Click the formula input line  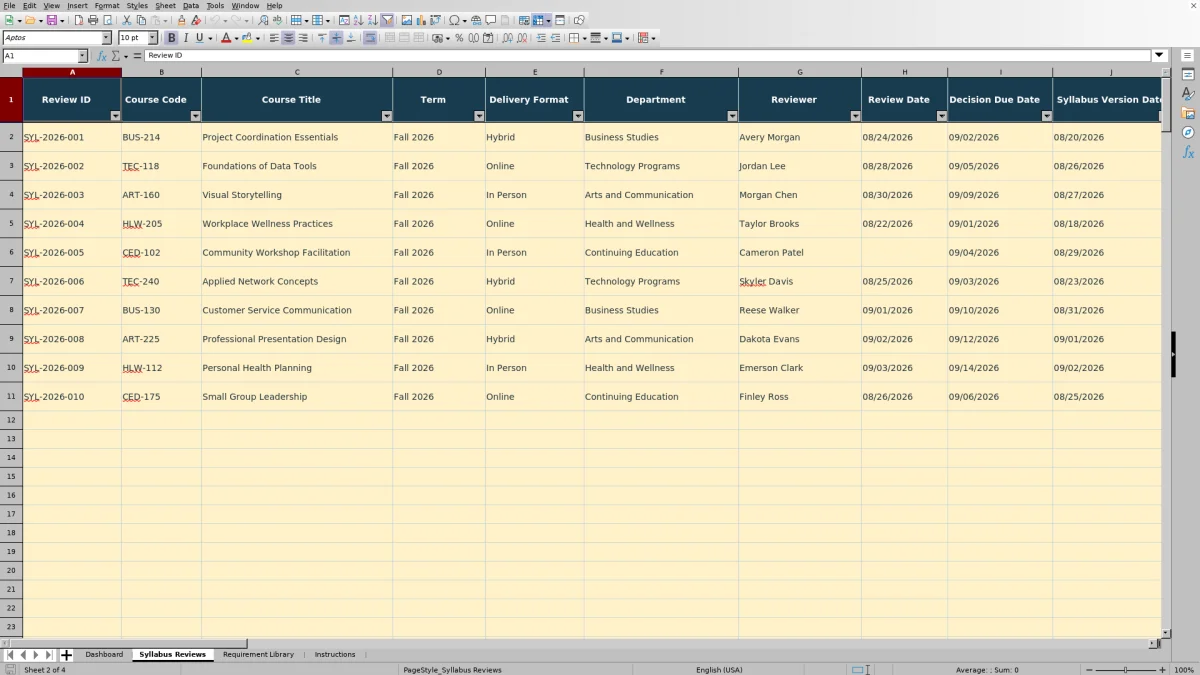click(648, 56)
